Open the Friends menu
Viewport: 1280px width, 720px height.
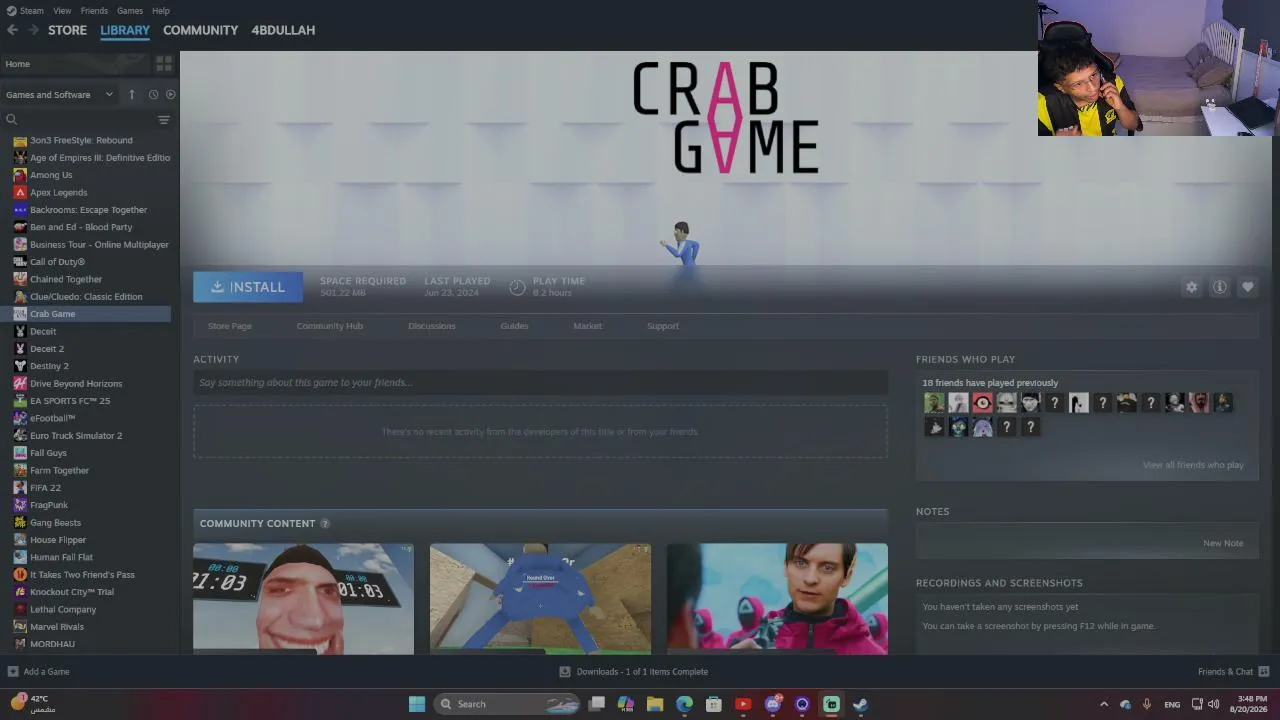tap(94, 11)
